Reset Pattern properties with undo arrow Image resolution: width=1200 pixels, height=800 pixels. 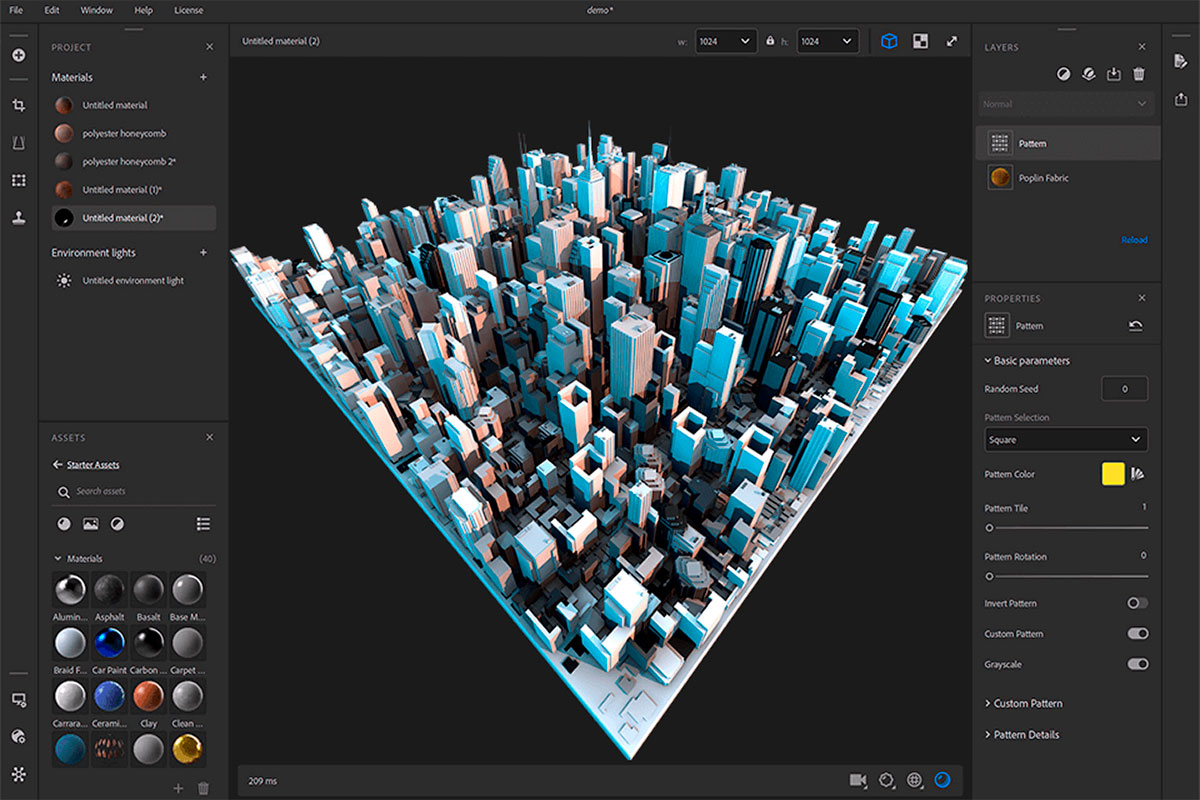pyautogui.click(x=1136, y=326)
